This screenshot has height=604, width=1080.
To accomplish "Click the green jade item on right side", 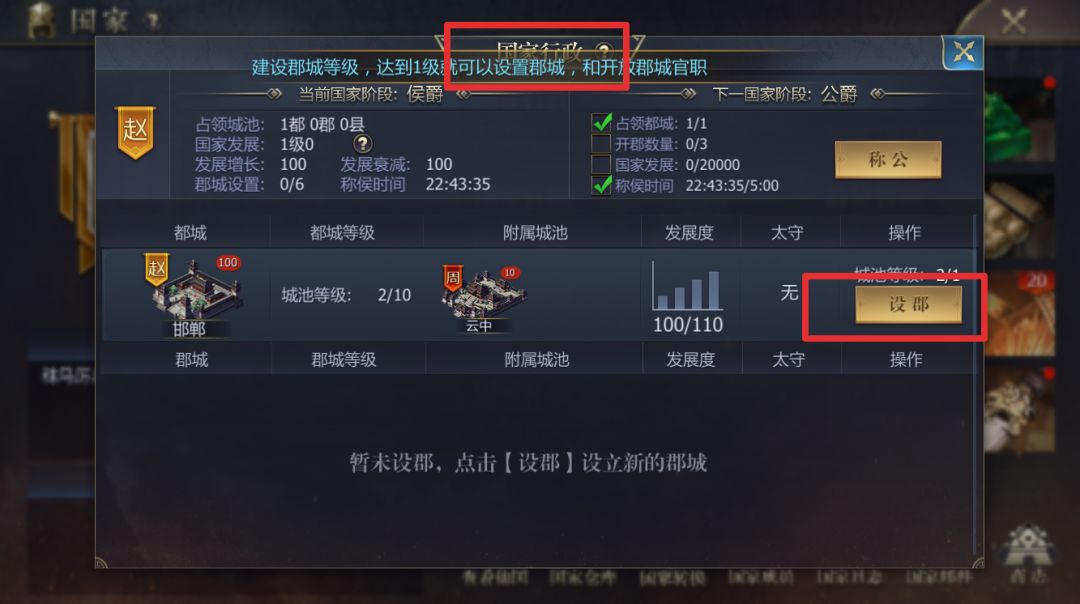I will (x=1019, y=120).
